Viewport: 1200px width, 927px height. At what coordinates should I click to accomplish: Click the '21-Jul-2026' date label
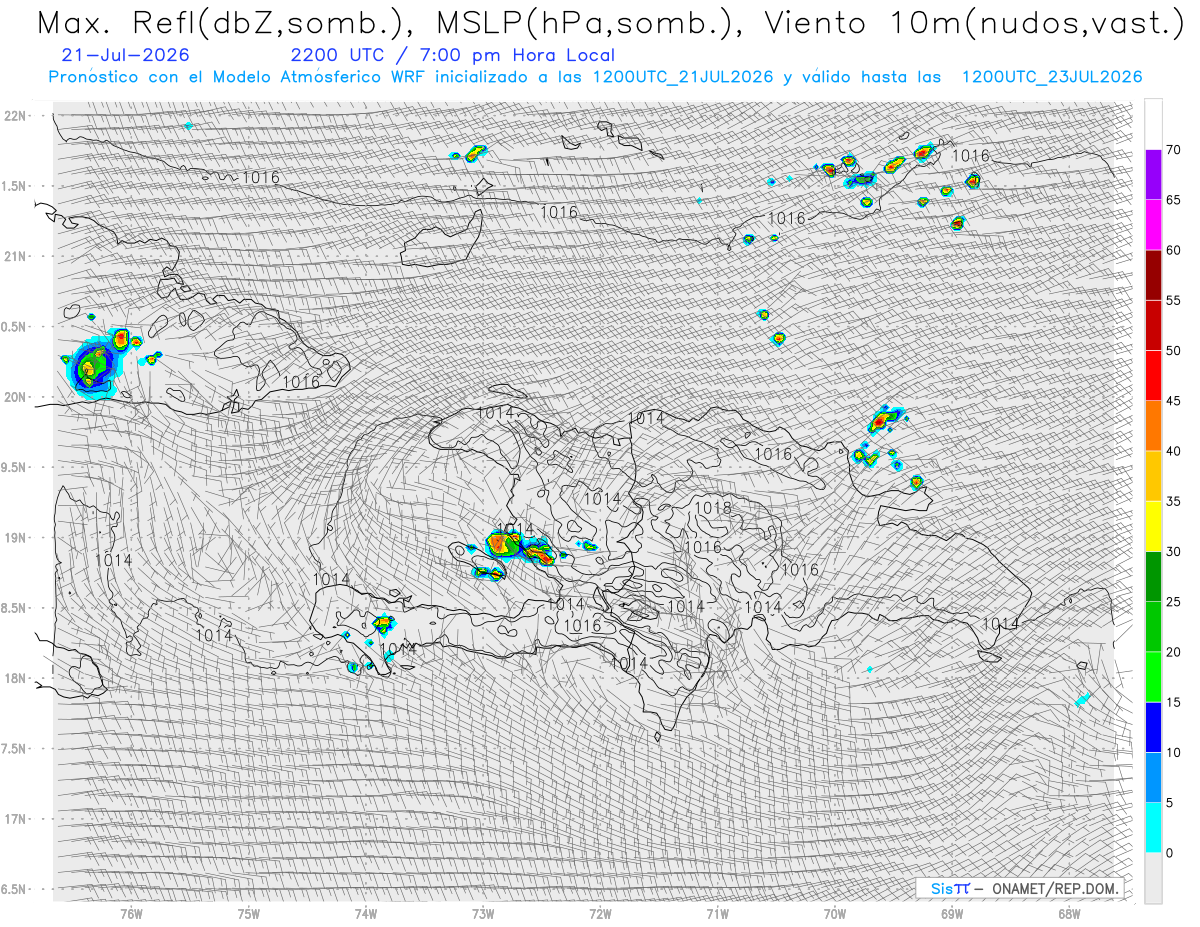tap(125, 56)
